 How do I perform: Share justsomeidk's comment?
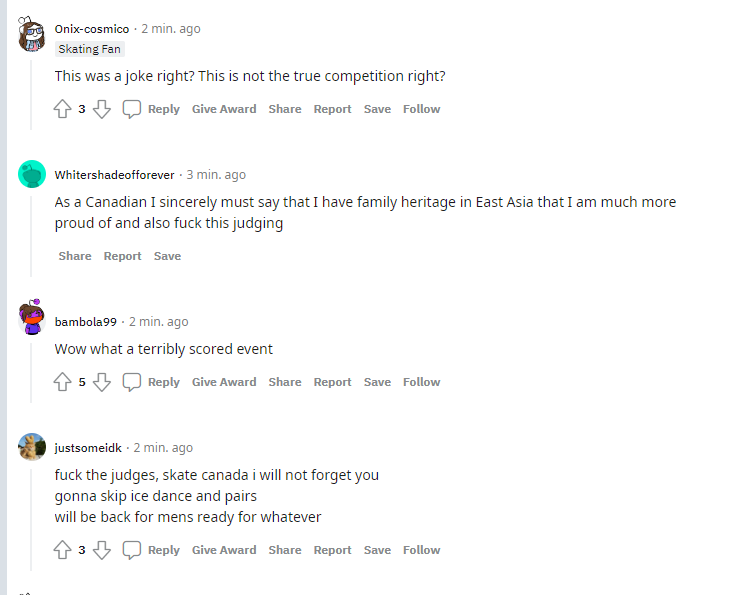284,550
